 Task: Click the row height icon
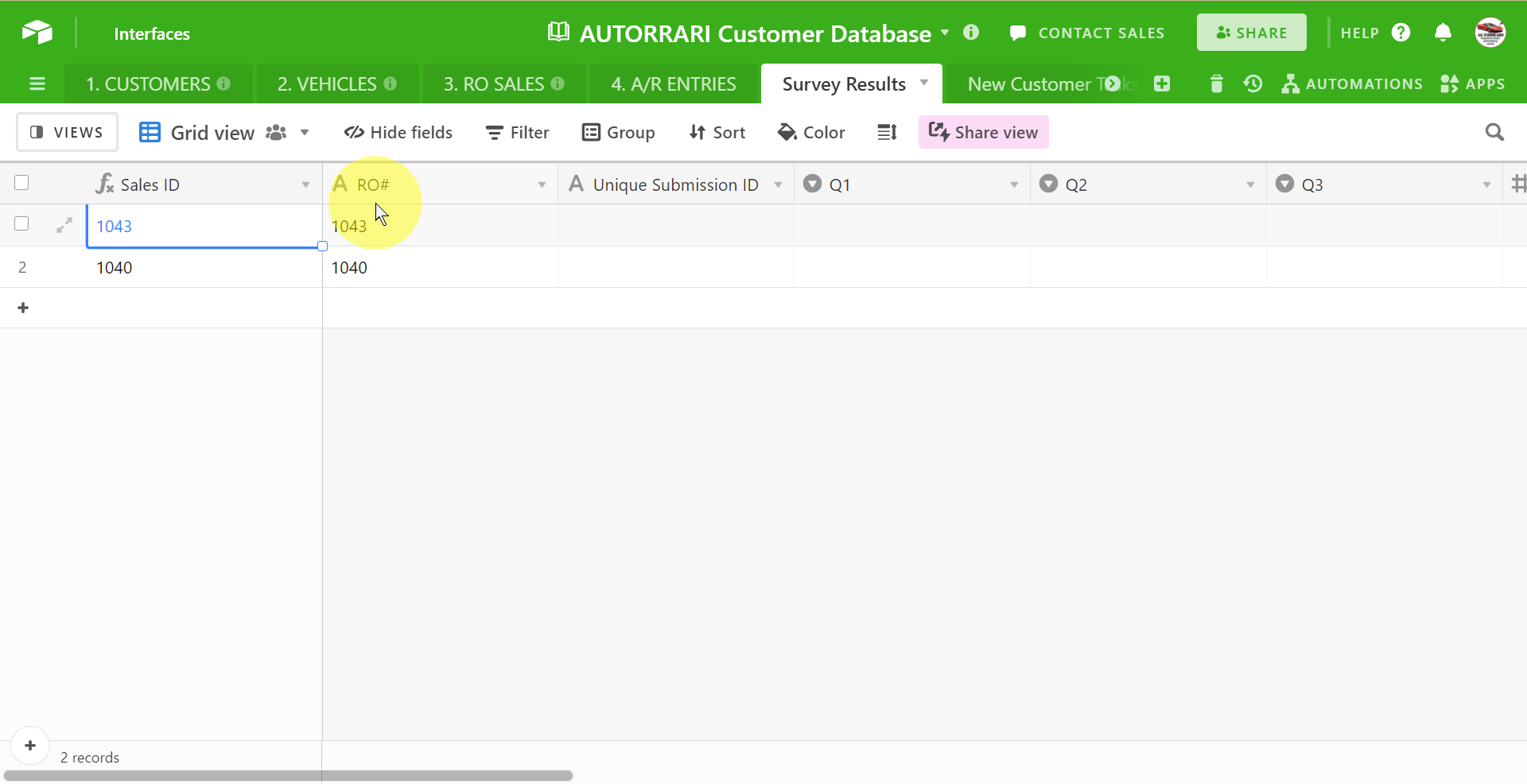click(887, 132)
